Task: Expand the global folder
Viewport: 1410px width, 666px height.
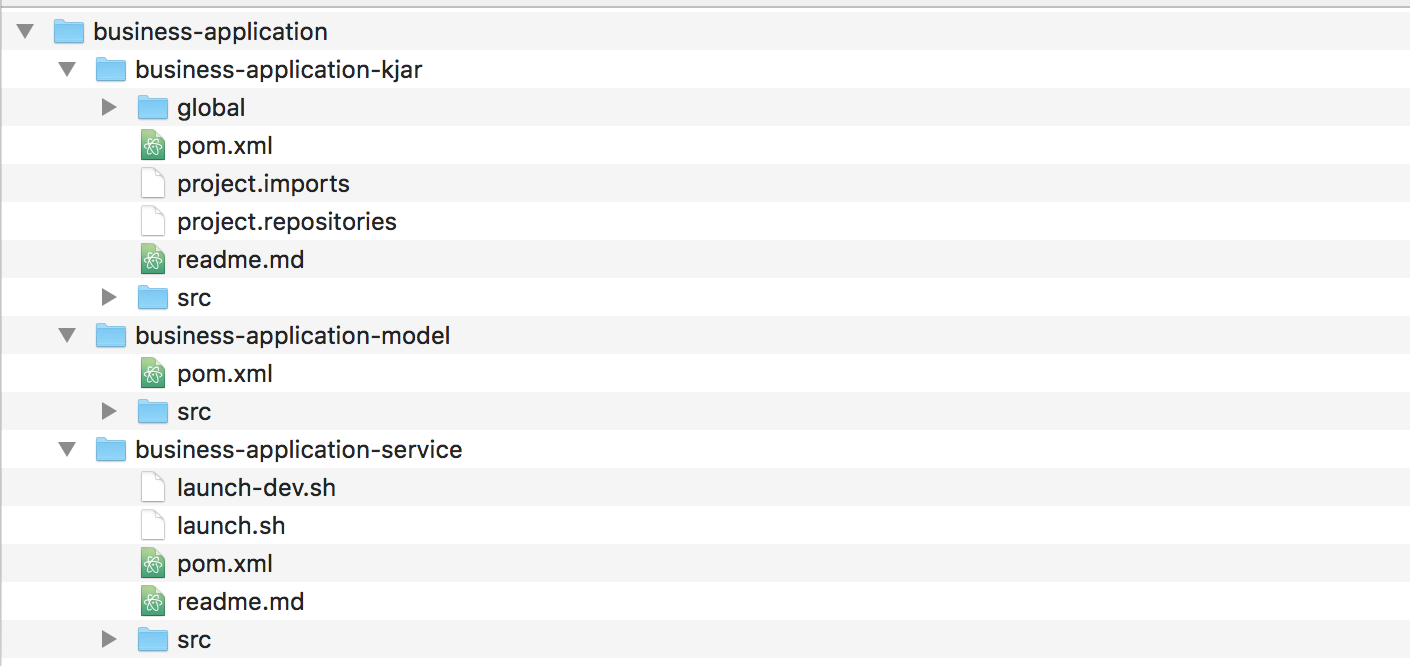Action: pos(110,108)
